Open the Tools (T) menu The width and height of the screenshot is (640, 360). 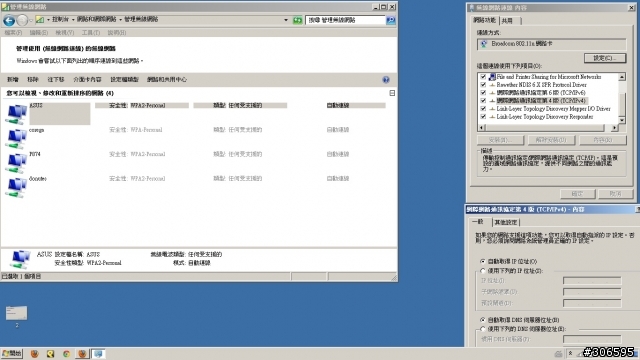[x=91, y=33]
